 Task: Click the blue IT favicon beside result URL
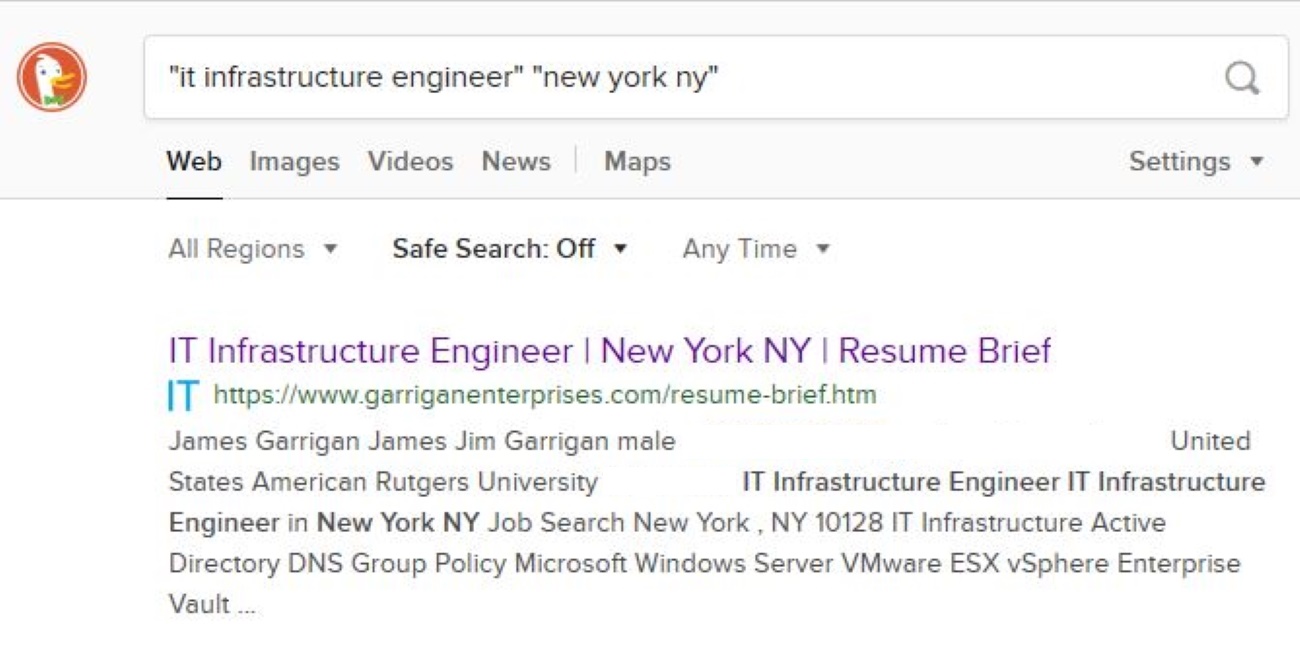[x=184, y=395]
